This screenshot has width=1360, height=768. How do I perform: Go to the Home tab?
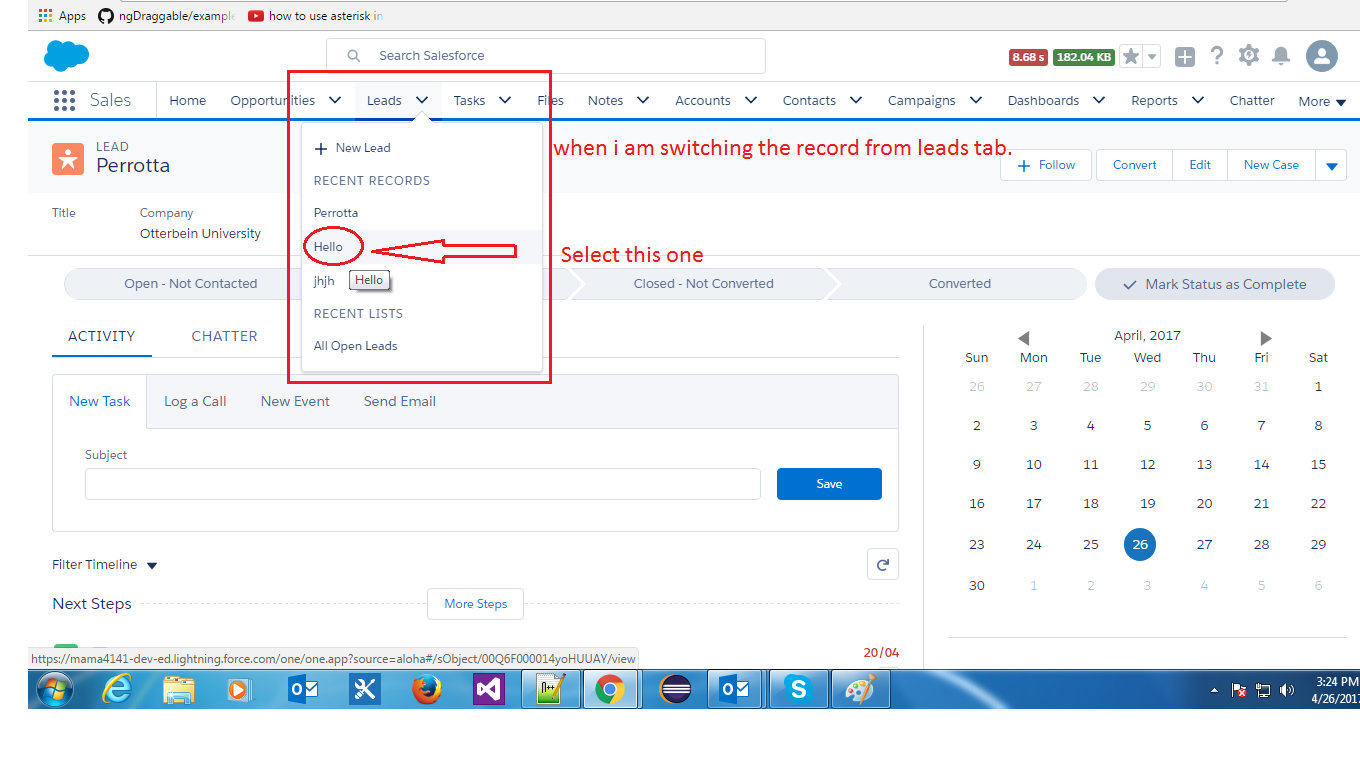click(188, 100)
